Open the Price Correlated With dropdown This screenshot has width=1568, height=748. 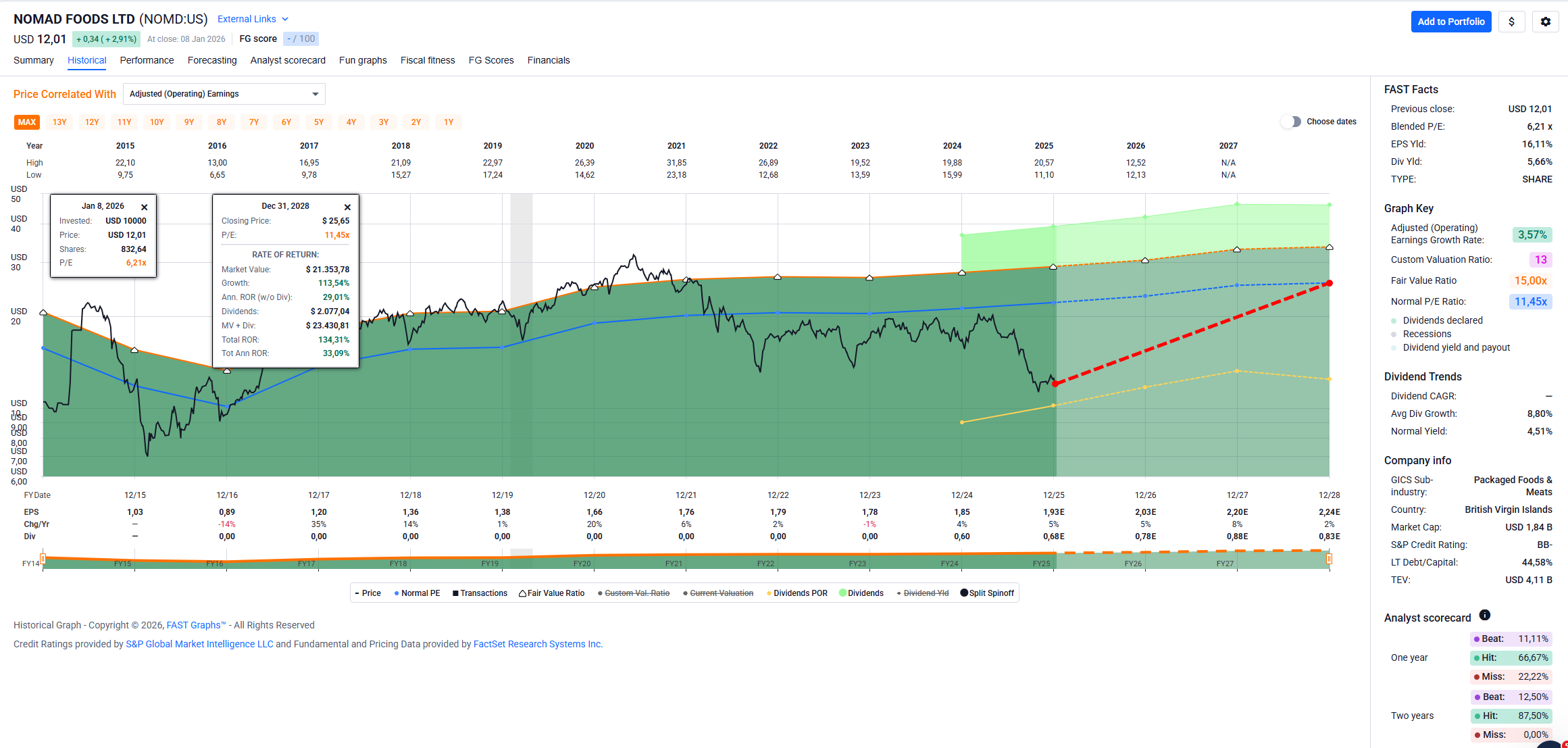[224, 94]
